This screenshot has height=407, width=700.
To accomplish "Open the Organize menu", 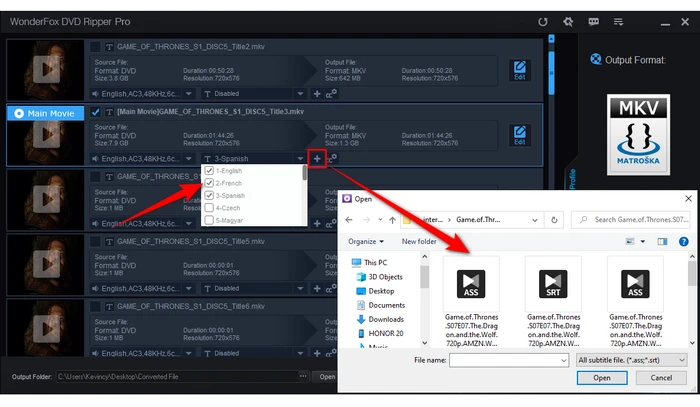I will click(366, 241).
